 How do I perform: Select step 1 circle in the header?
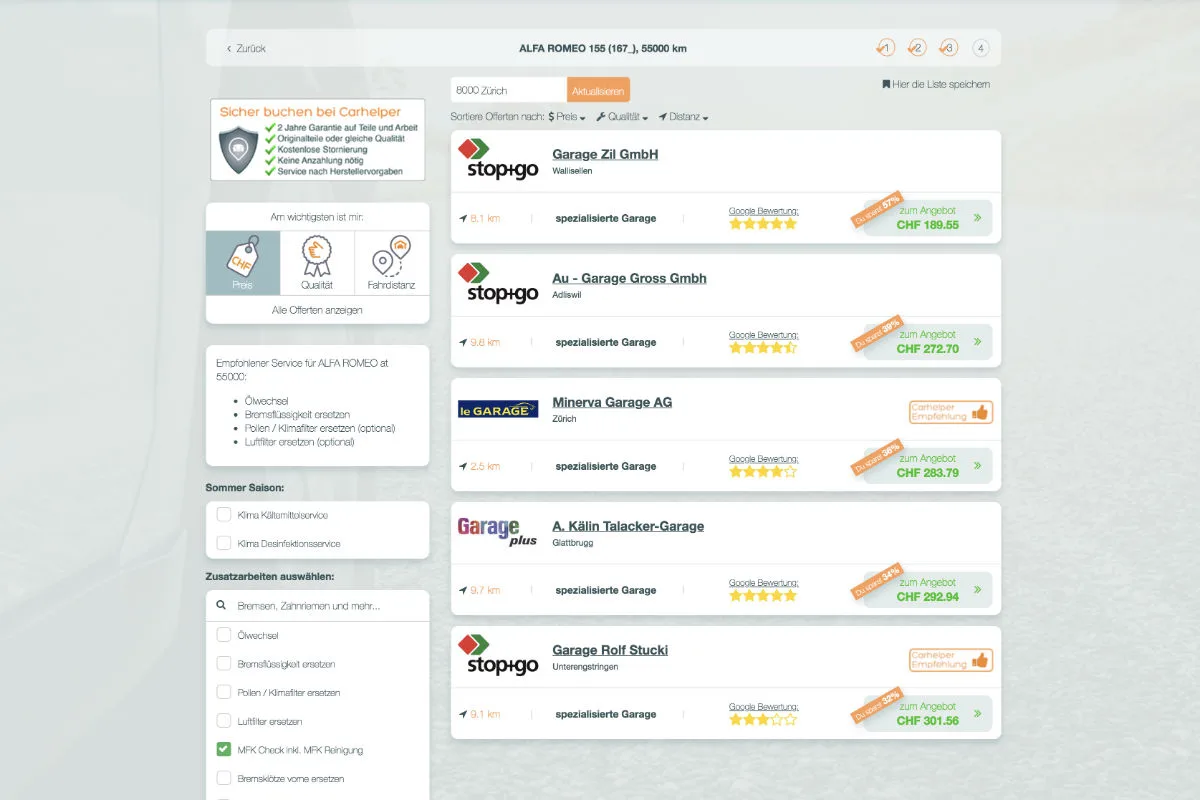[x=886, y=48]
